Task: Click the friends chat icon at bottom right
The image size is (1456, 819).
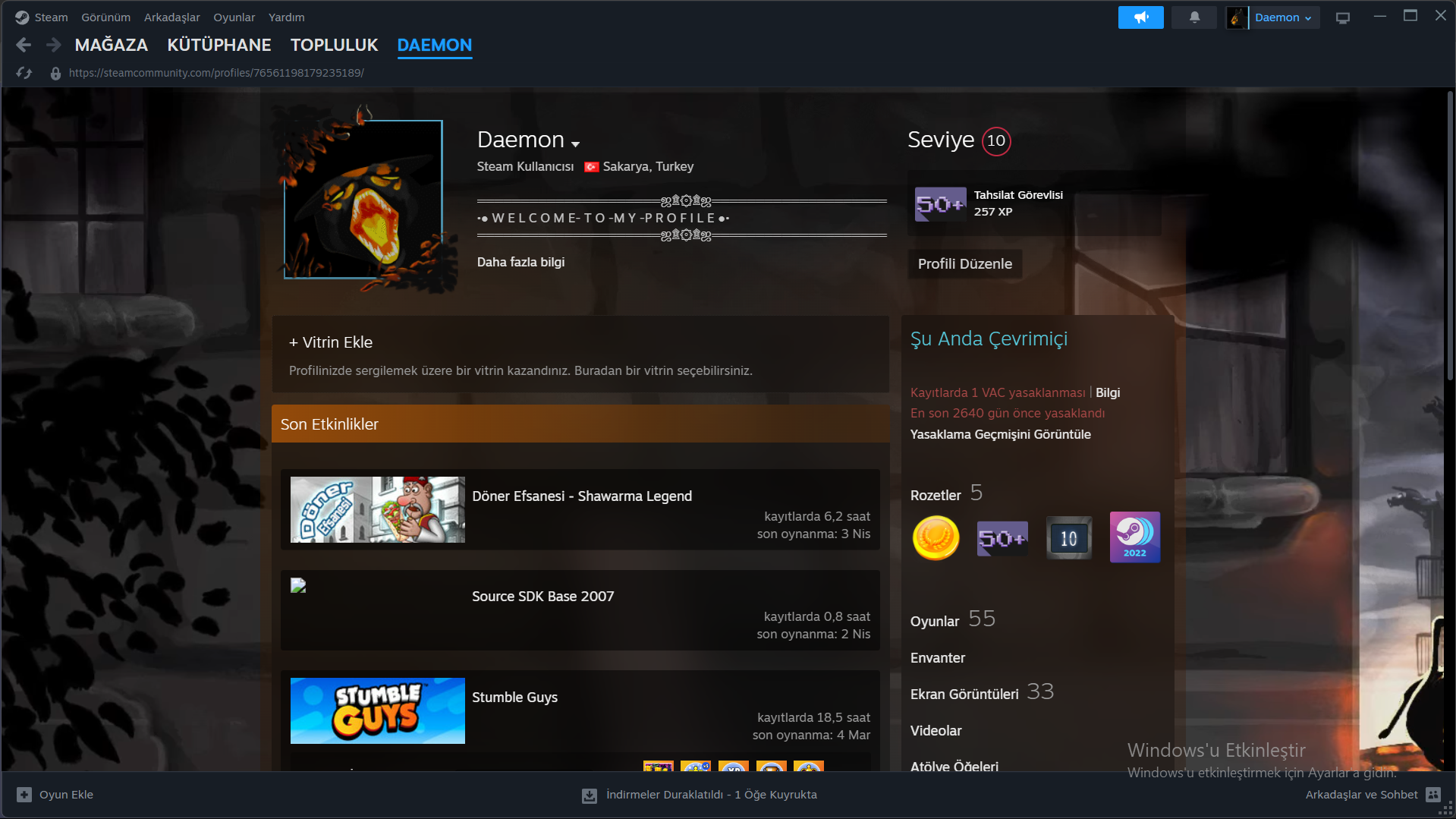Action: click(x=1433, y=795)
